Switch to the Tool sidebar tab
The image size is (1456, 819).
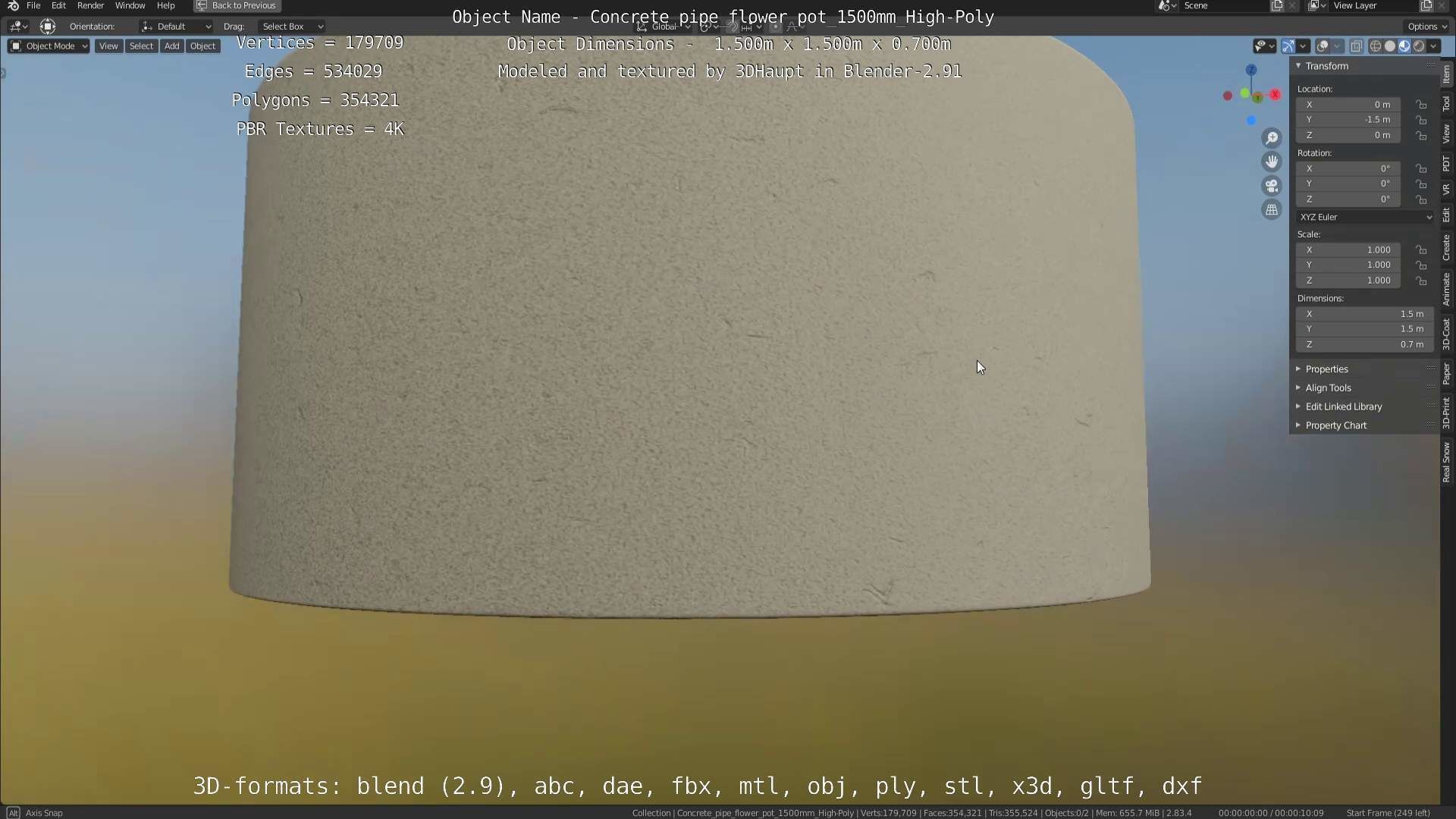click(1446, 103)
